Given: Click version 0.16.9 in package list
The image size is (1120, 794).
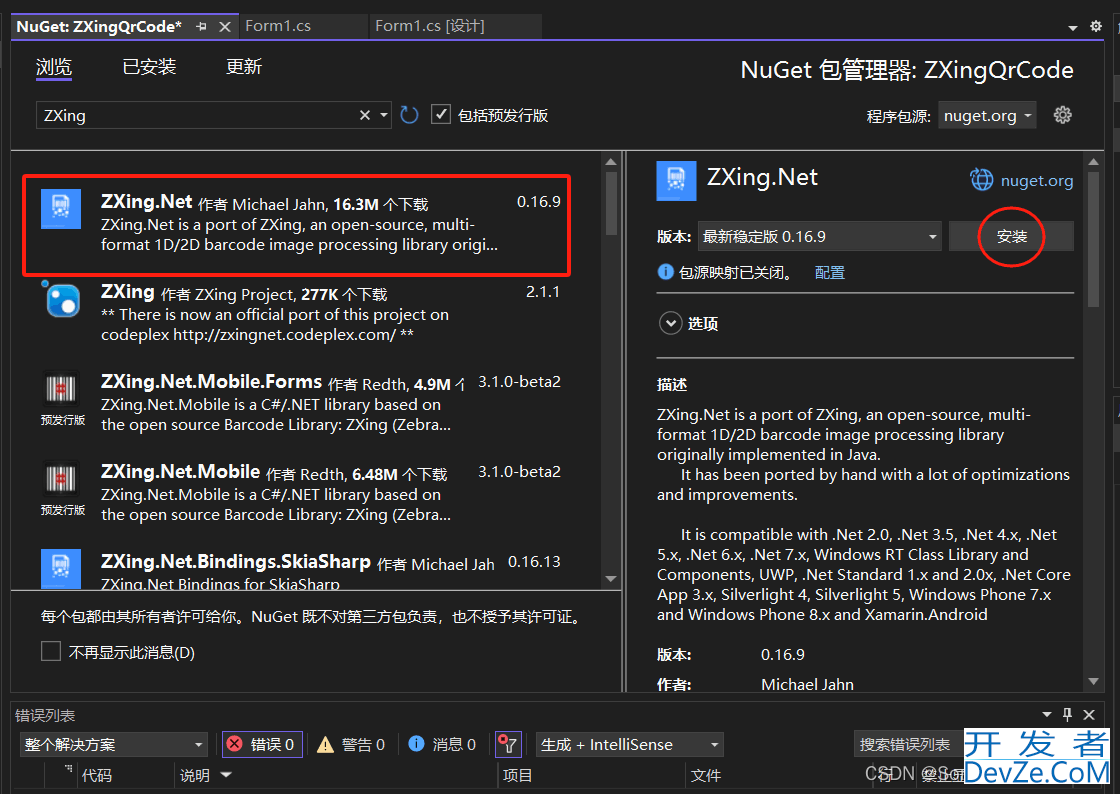Looking at the screenshot, I should pyautogui.click(x=539, y=202).
